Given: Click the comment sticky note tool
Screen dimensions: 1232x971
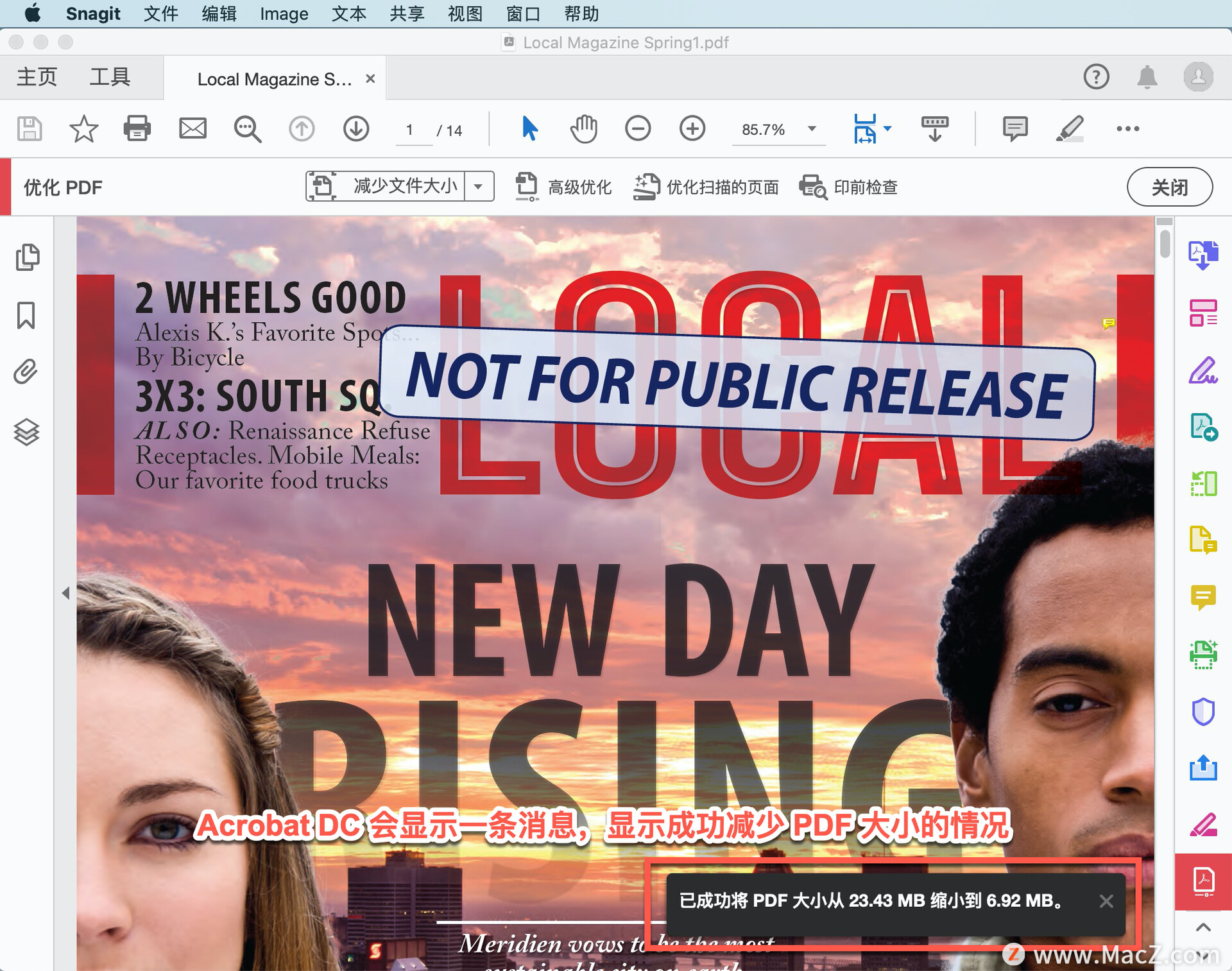Looking at the screenshot, I should coord(1014,129).
